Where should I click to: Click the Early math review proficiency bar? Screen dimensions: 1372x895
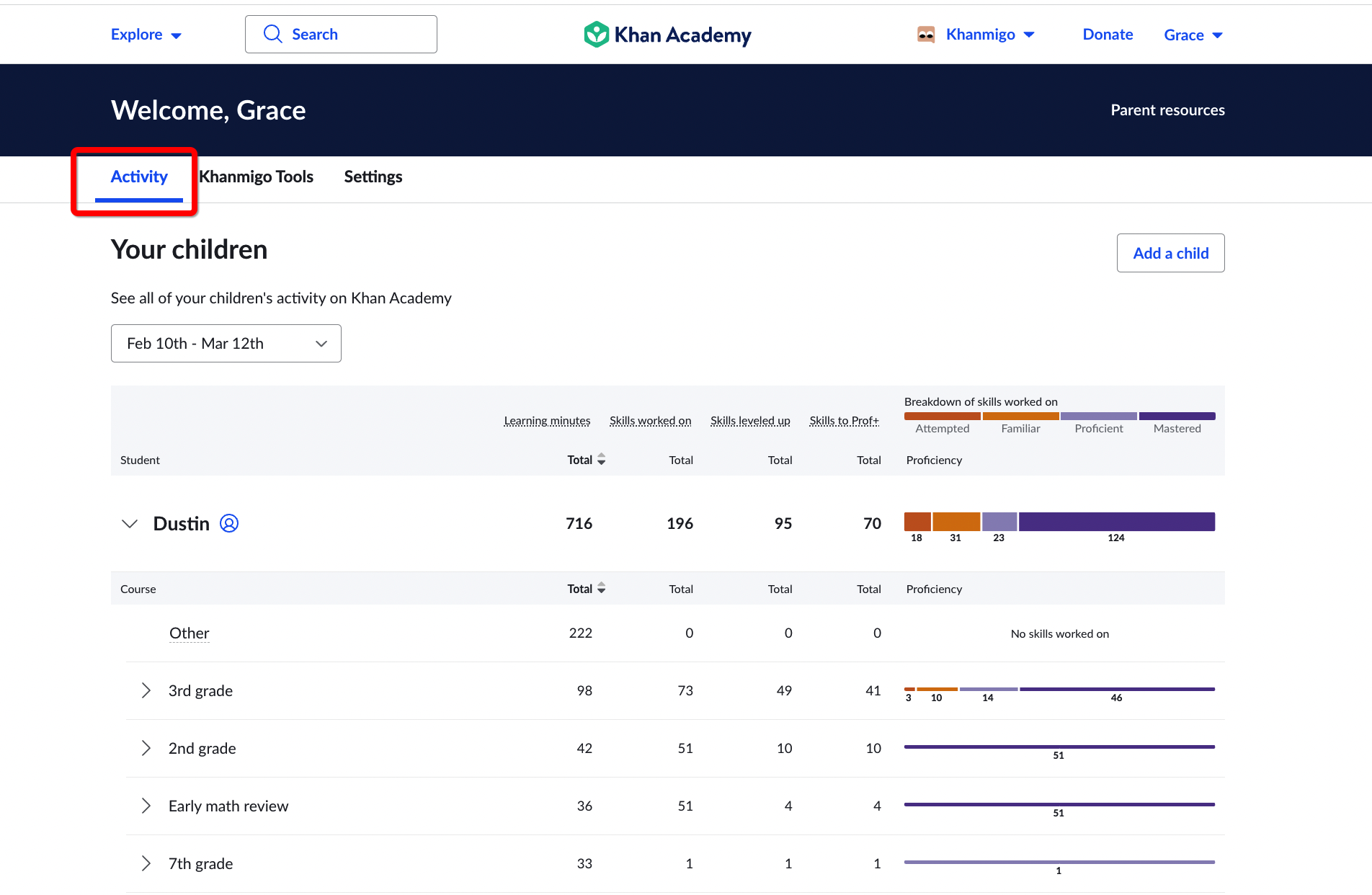pos(1059,805)
